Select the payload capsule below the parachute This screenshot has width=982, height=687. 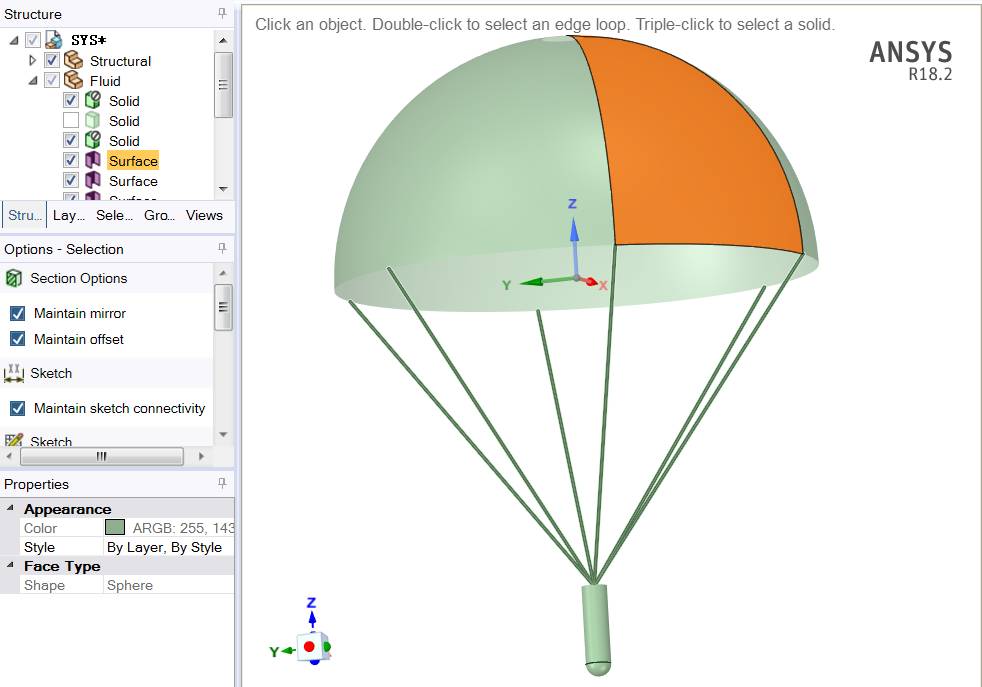click(x=597, y=629)
